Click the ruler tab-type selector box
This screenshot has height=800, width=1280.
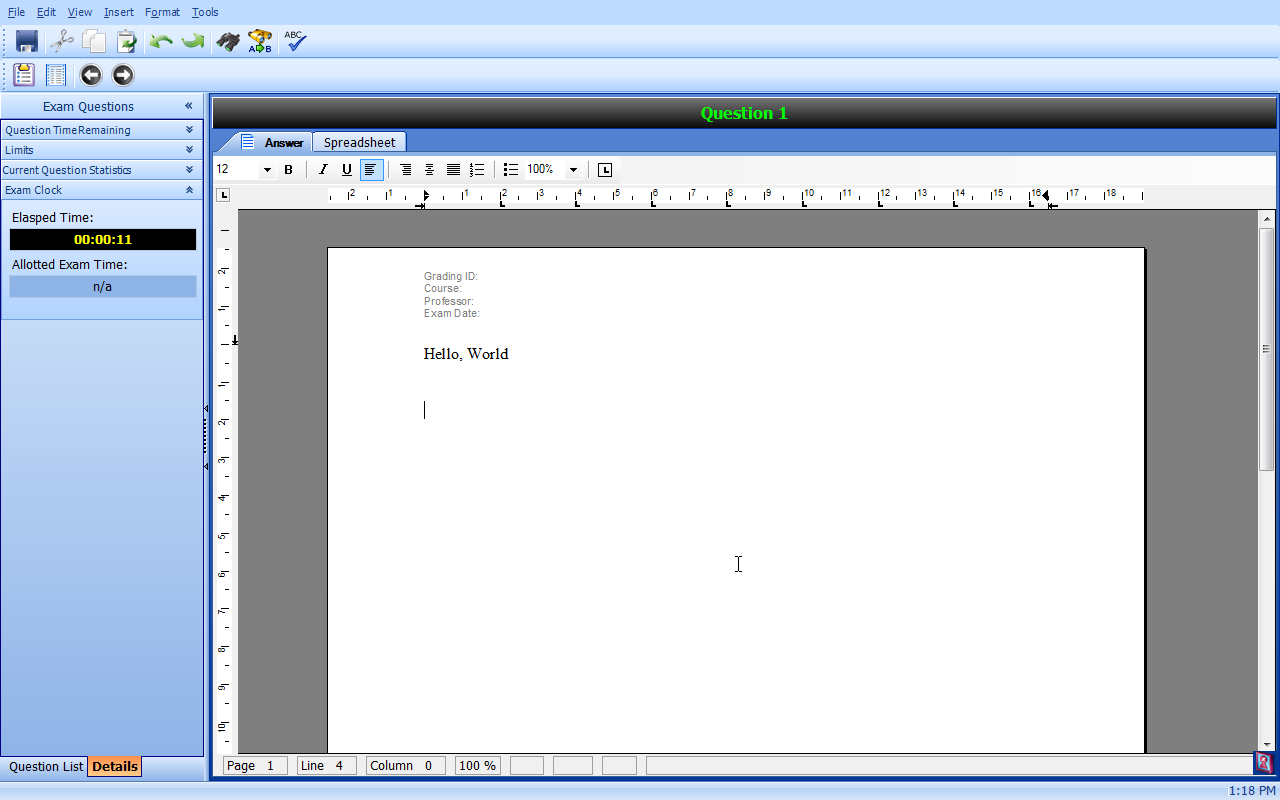click(223, 195)
